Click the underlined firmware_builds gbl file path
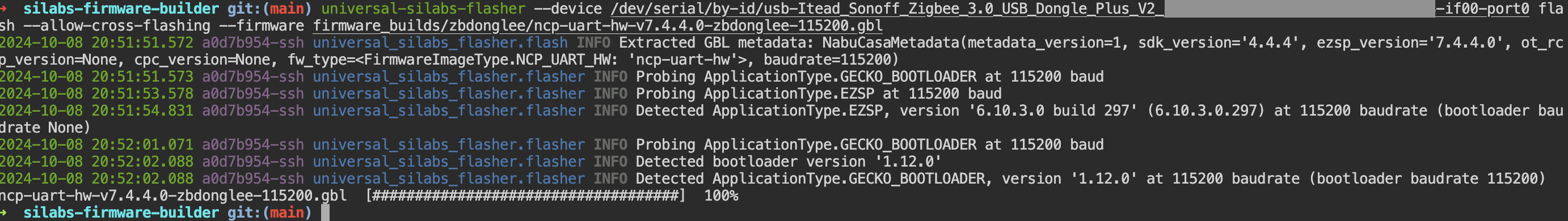The height and width of the screenshot is (221, 1568). pos(598,26)
